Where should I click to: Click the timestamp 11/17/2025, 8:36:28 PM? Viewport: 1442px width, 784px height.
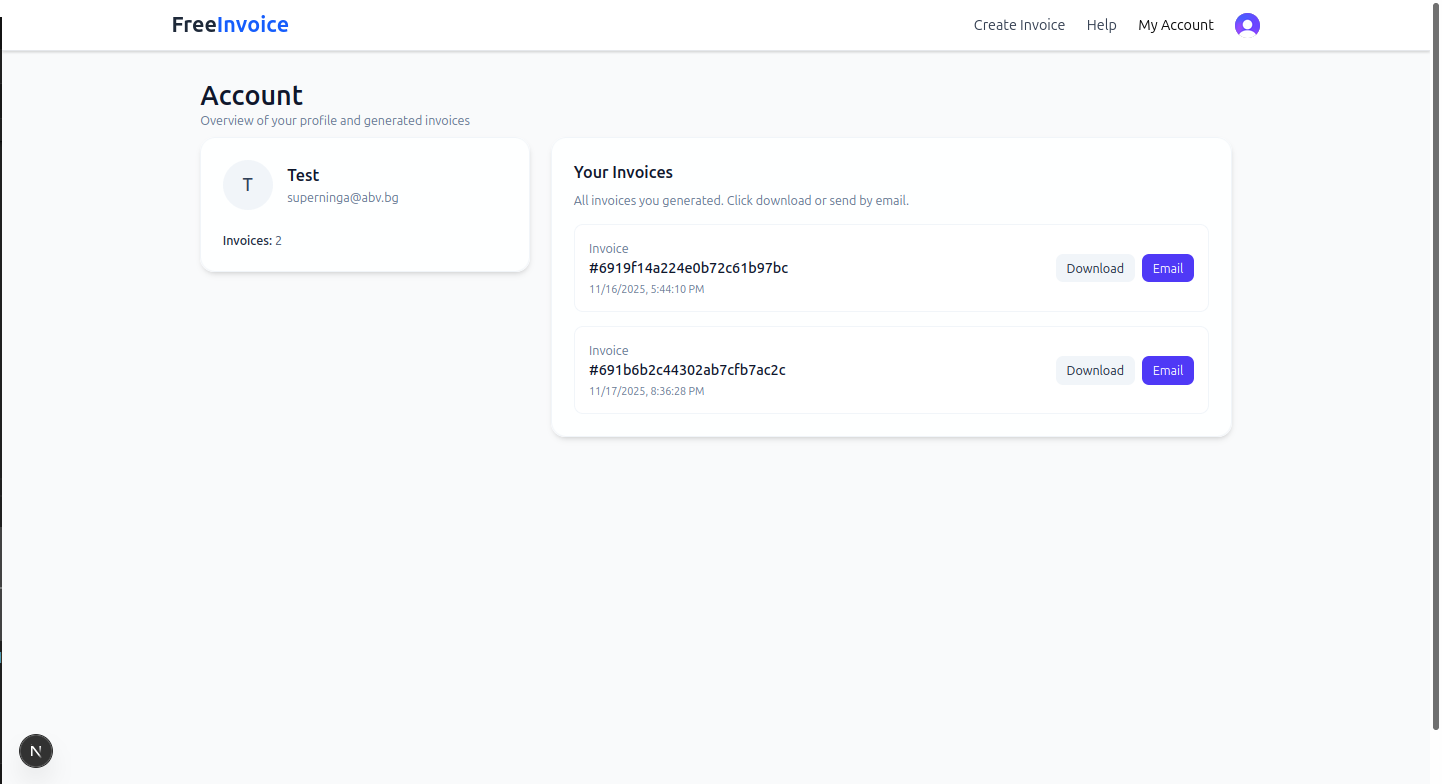coord(646,391)
